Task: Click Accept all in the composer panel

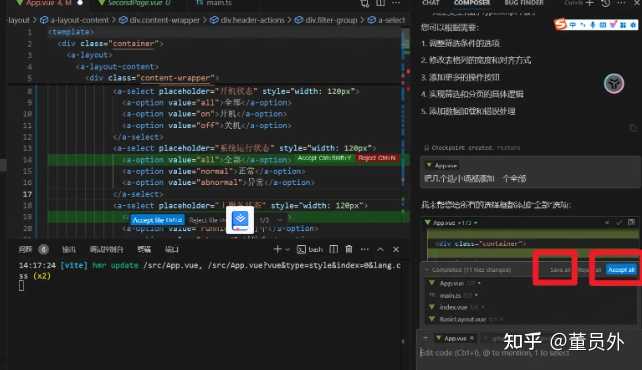Action: pos(621,270)
